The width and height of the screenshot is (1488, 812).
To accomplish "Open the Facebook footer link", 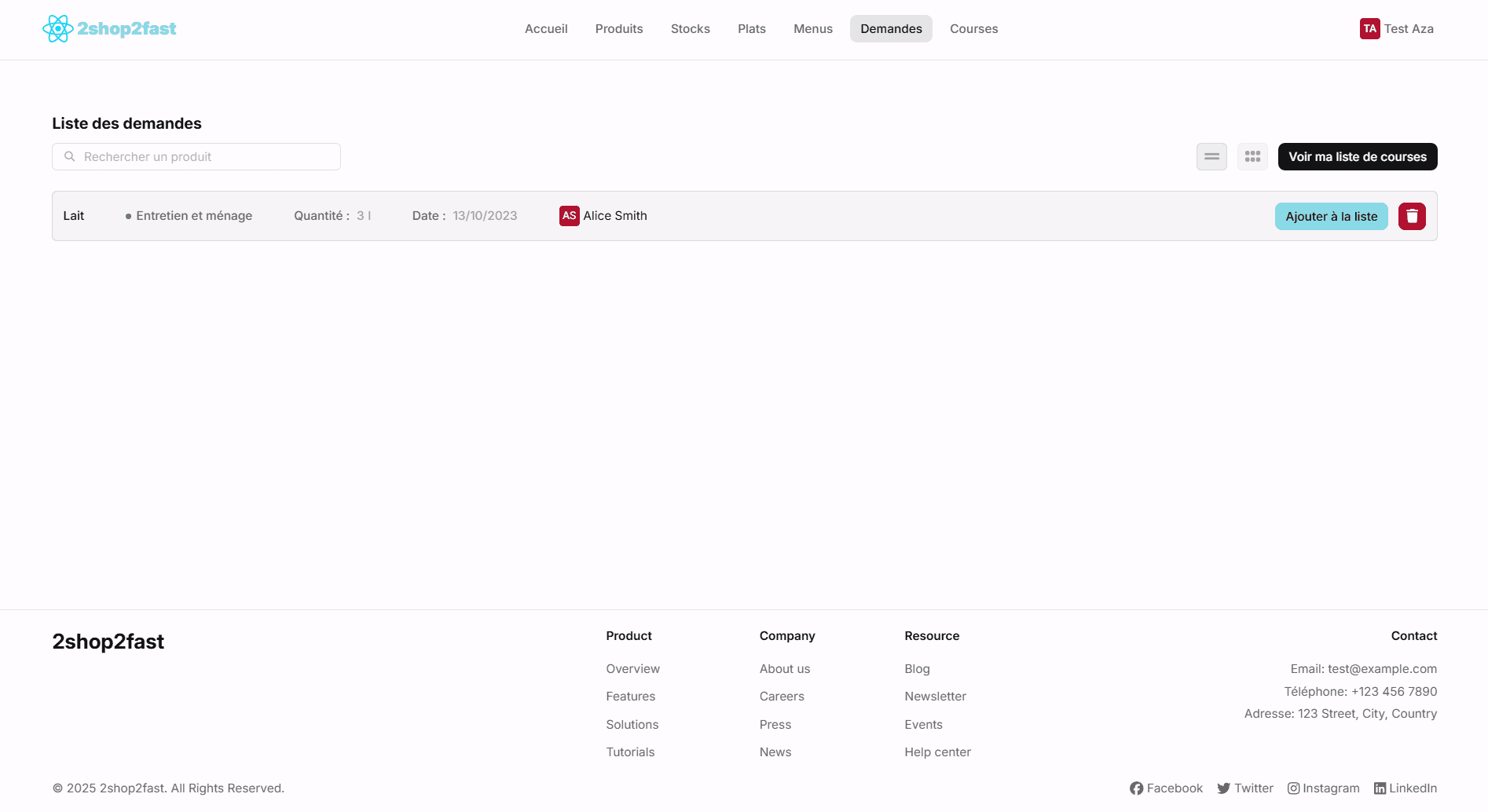I will (x=1166, y=788).
